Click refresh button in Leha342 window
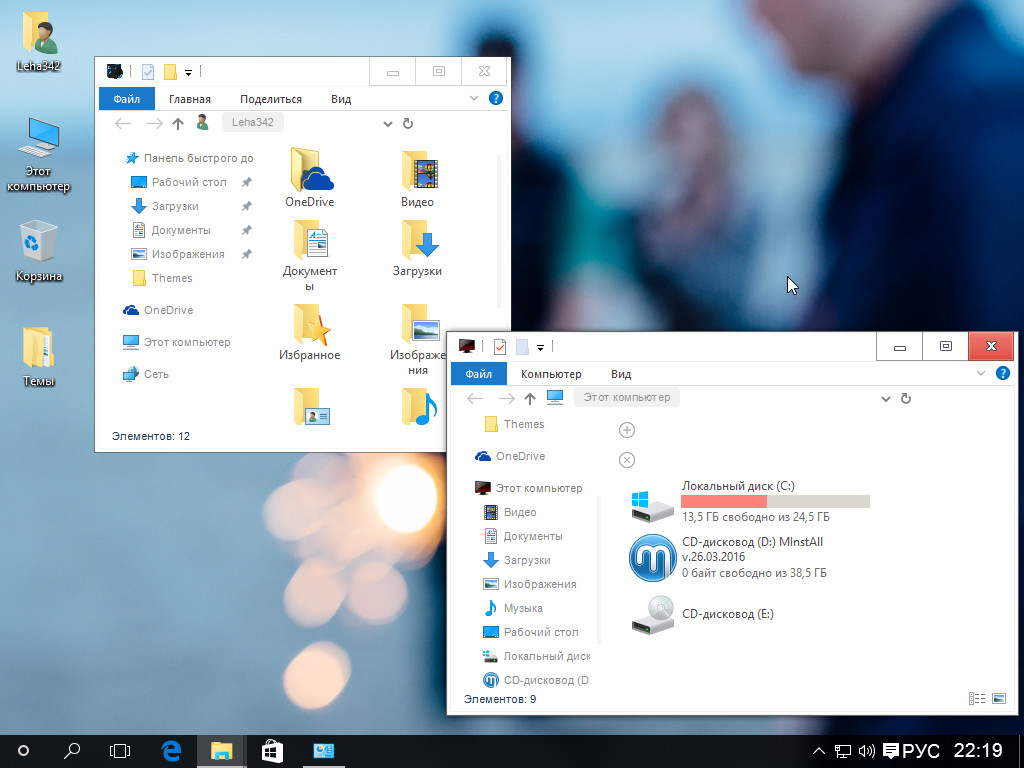 coord(408,123)
